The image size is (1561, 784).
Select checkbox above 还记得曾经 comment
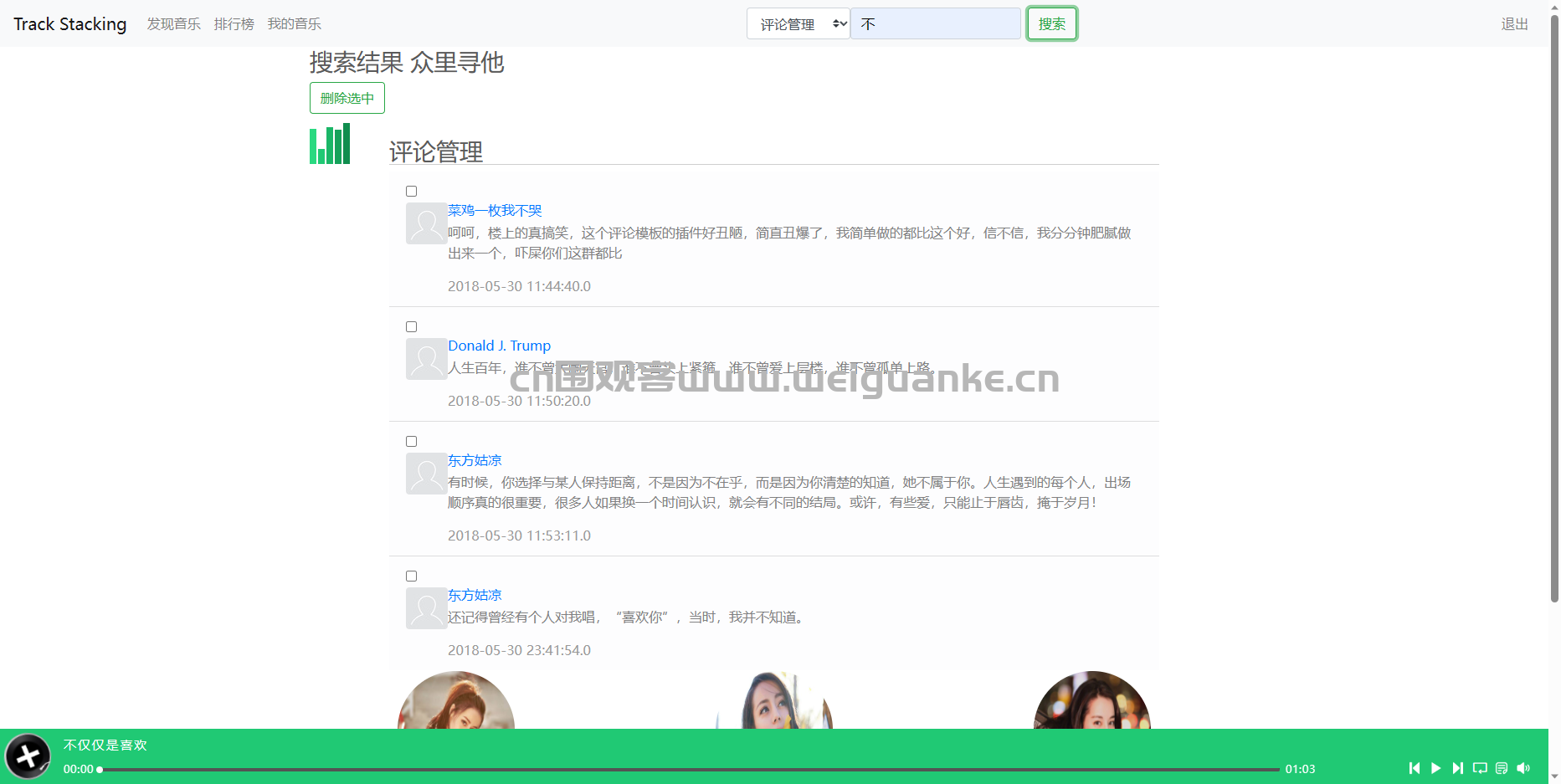(411, 576)
